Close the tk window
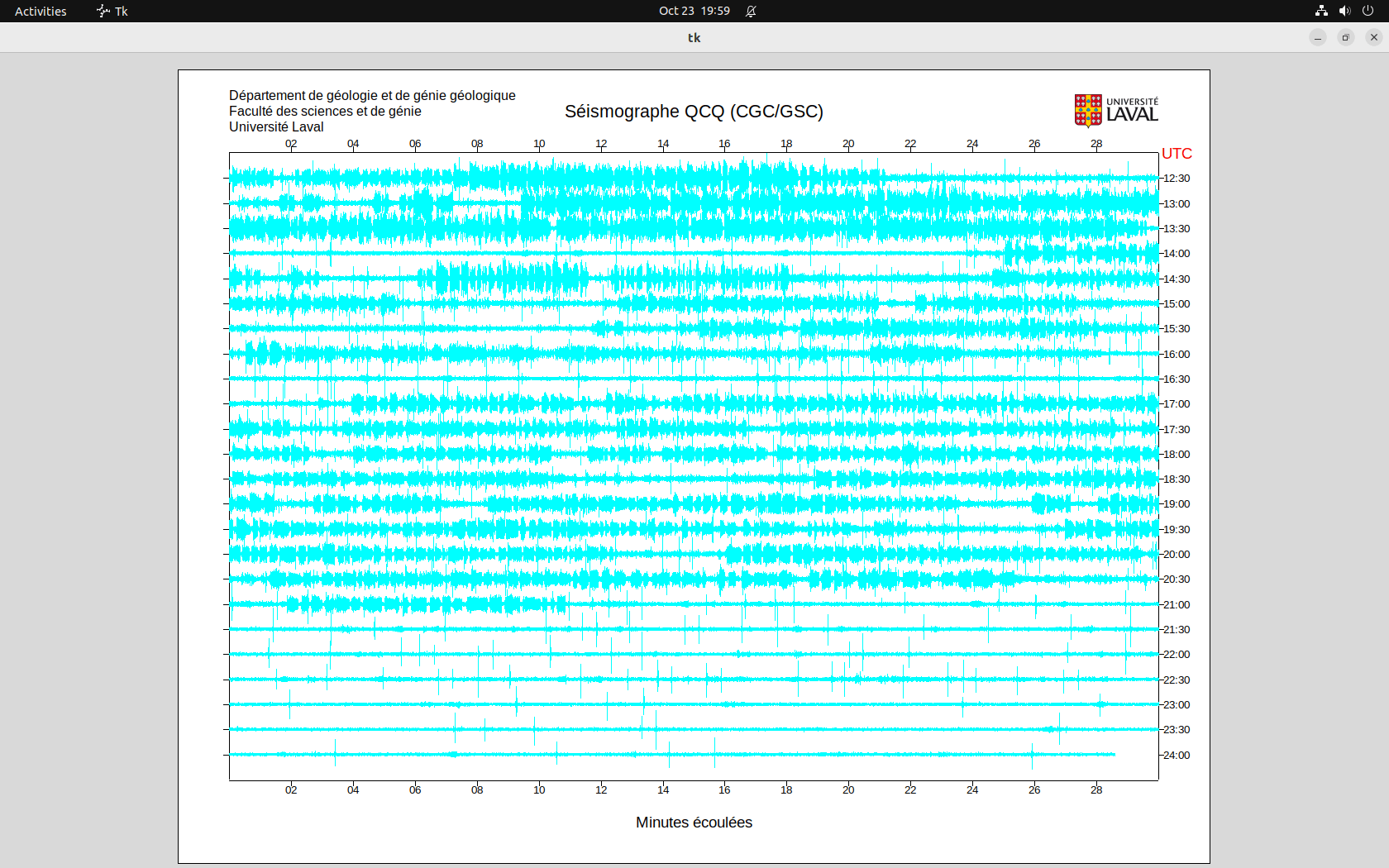This screenshot has height=868, width=1389. 1374,37
